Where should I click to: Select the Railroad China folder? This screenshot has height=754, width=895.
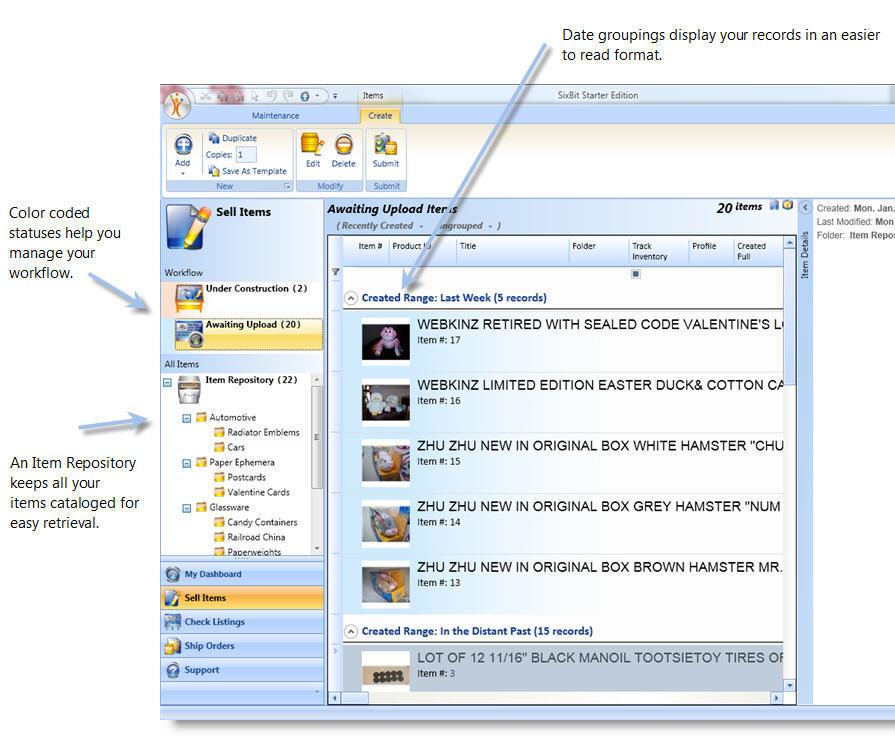(256, 537)
